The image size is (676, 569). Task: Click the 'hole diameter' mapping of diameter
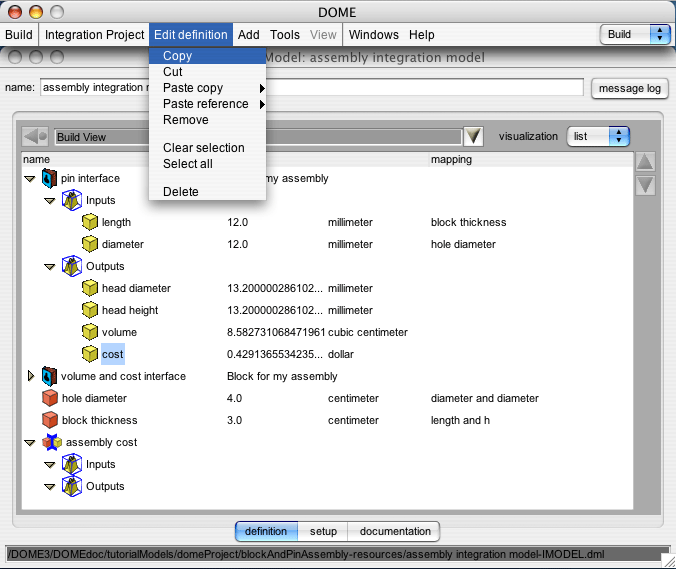tap(463, 244)
